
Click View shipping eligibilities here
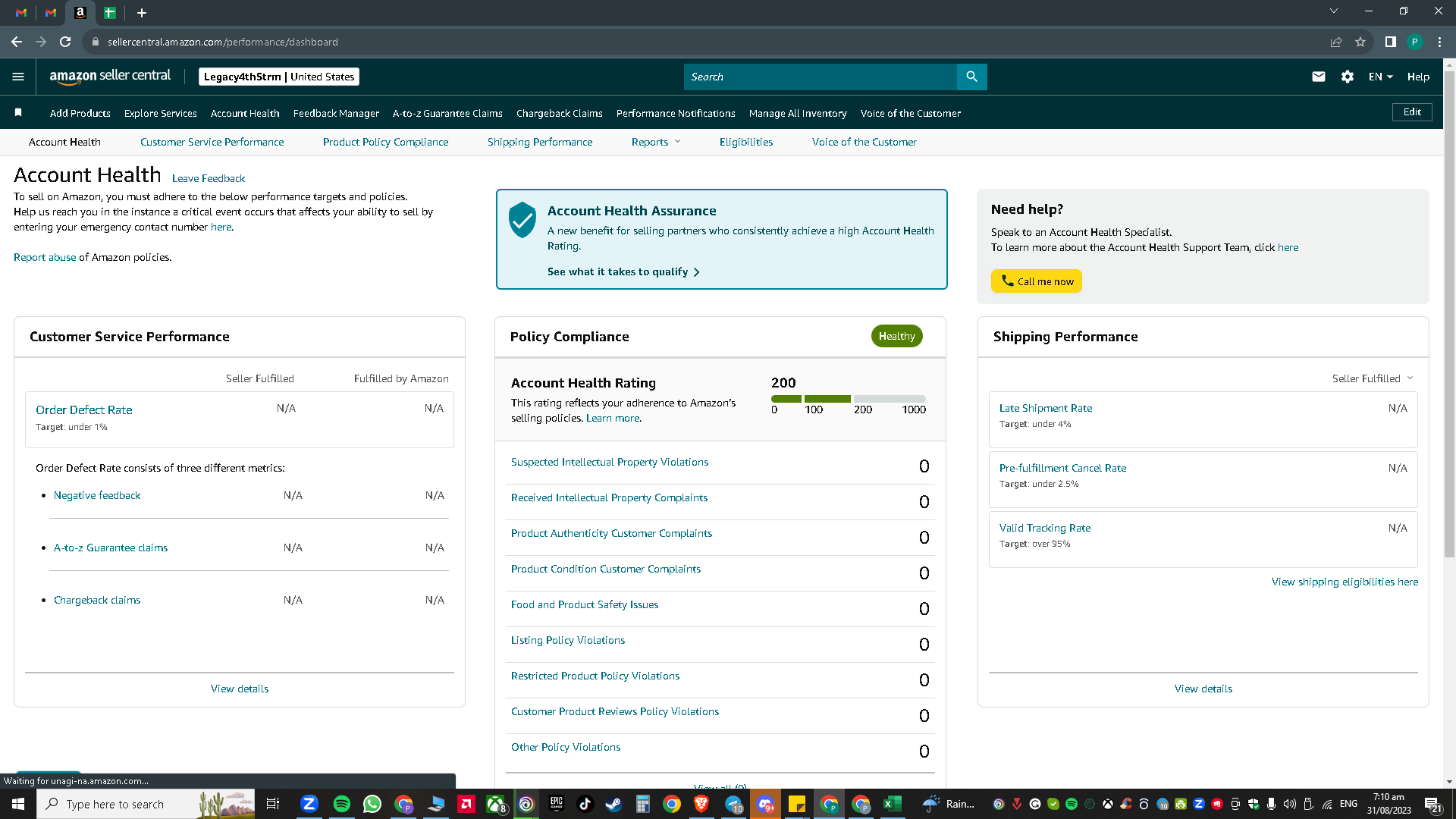pyautogui.click(x=1345, y=582)
